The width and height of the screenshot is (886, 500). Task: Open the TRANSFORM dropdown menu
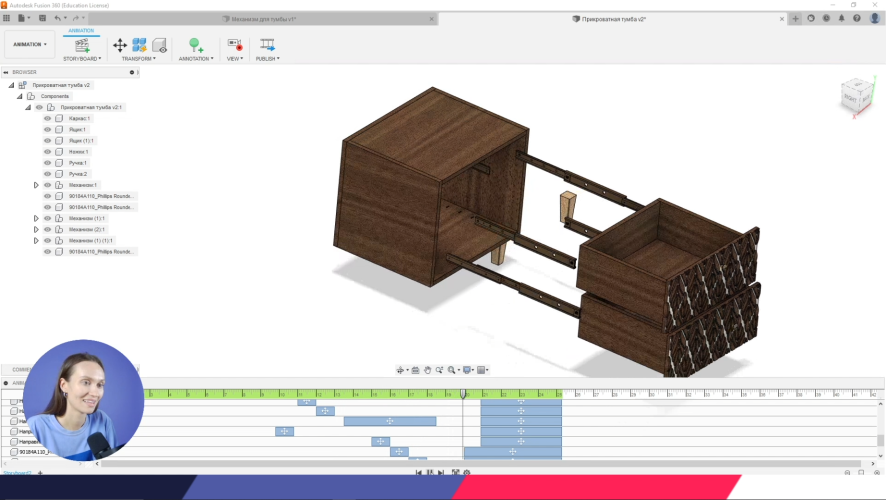click(x=138, y=59)
